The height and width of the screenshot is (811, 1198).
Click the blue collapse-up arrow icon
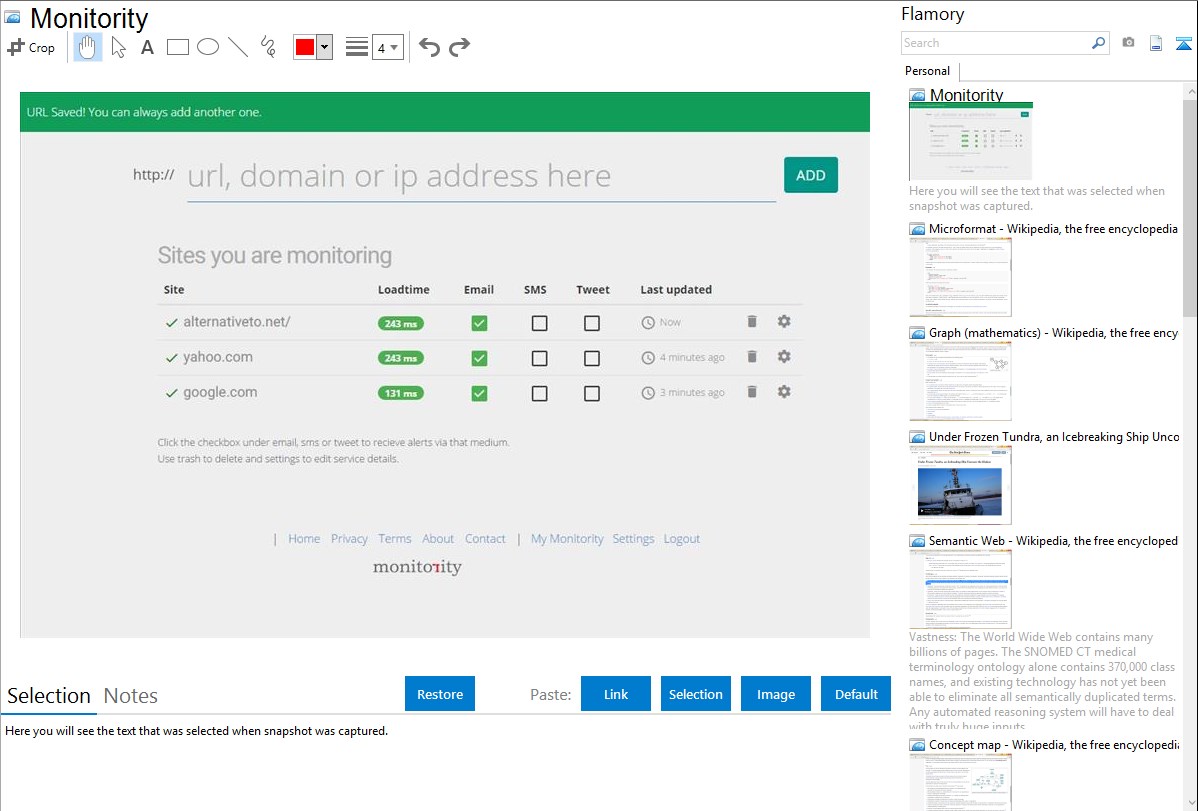[1183, 43]
